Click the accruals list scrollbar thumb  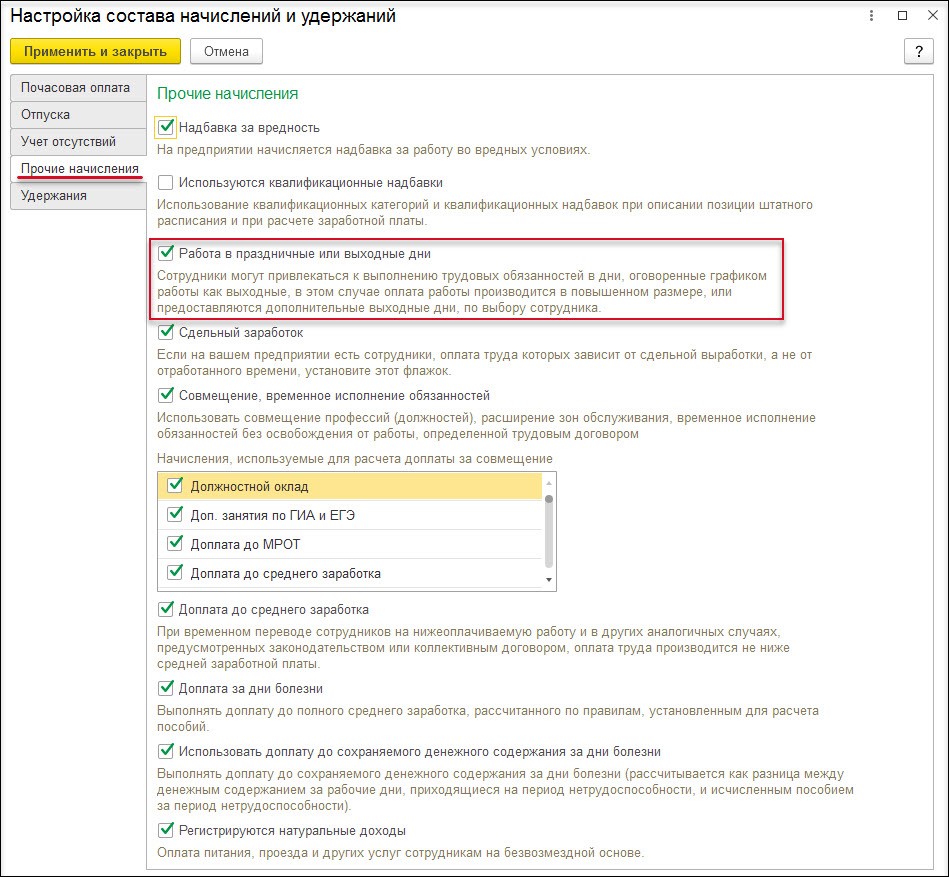(x=549, y=531)
